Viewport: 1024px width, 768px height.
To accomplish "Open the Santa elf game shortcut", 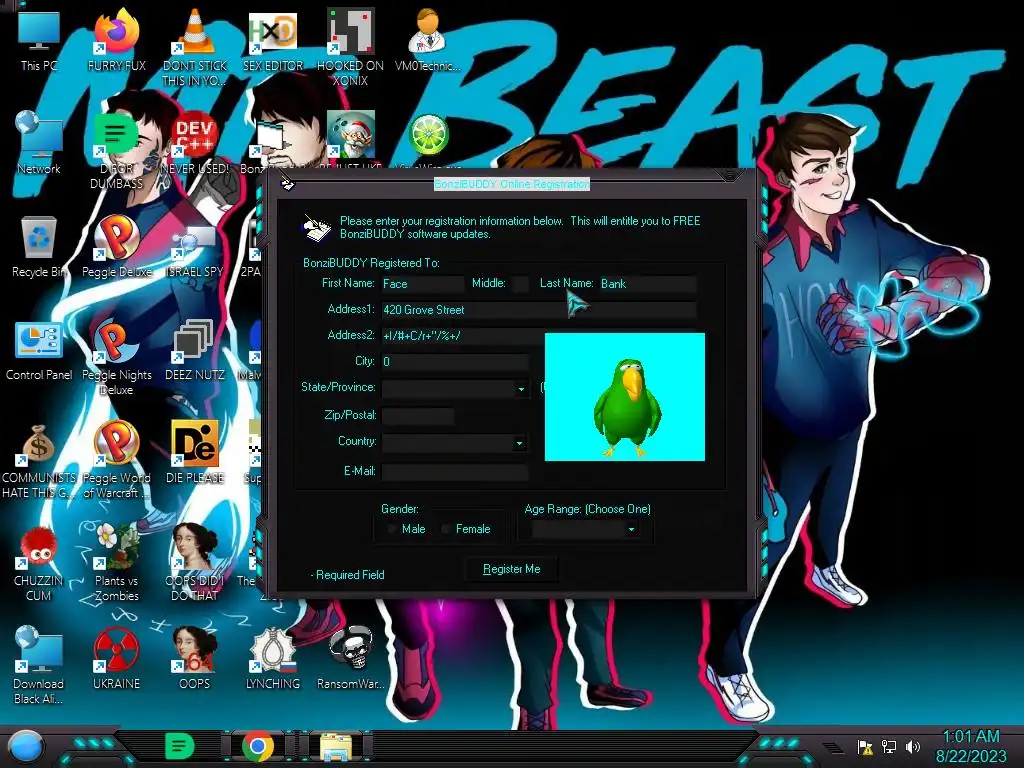I will pyautogui.click(x=351, y=136).
